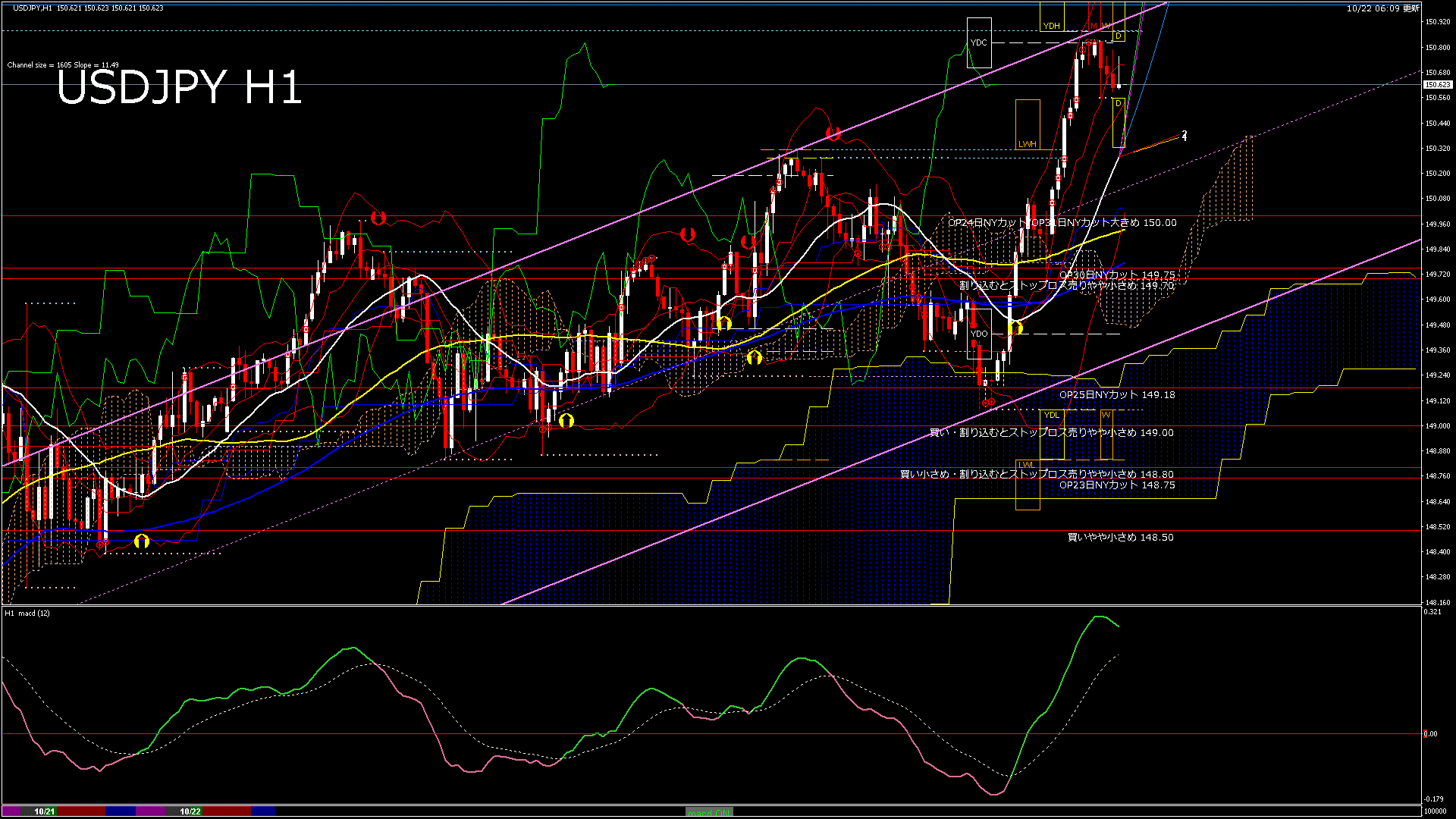Select the 10/22 date segment on the time bar
1456x819 pixels.
(x=190, y=811)
